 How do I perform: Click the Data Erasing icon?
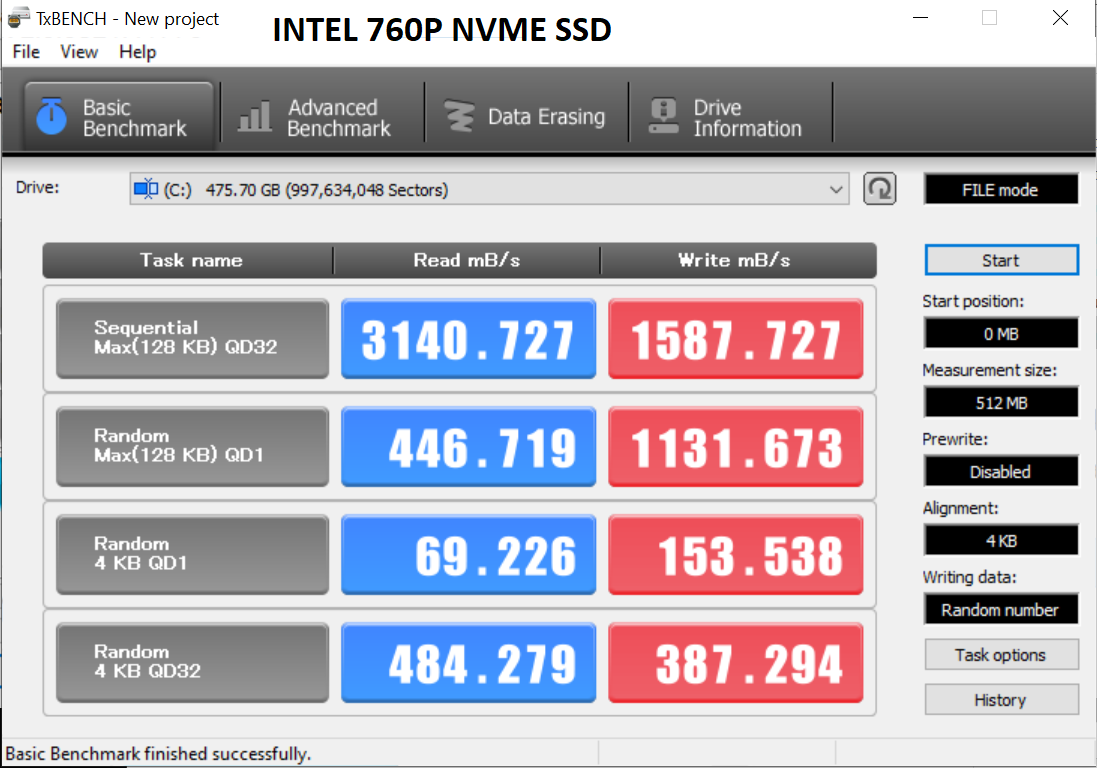459,117
